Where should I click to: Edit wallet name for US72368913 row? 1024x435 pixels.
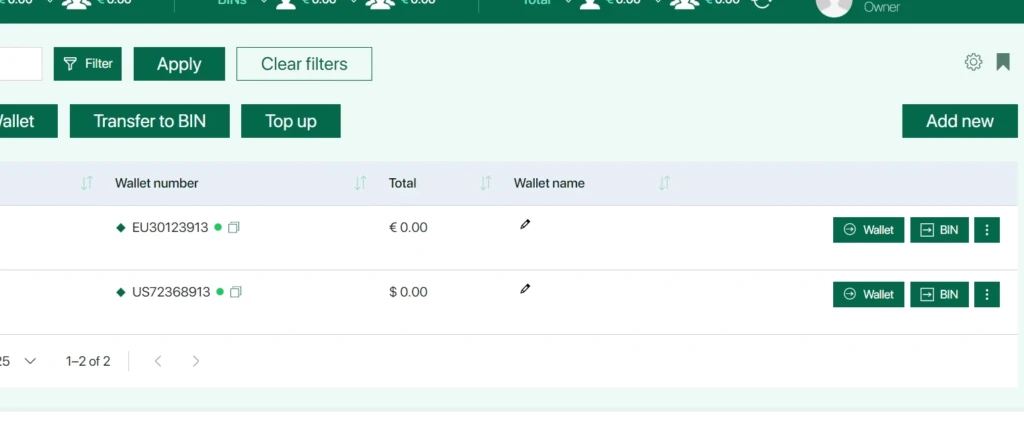point(525,289)
